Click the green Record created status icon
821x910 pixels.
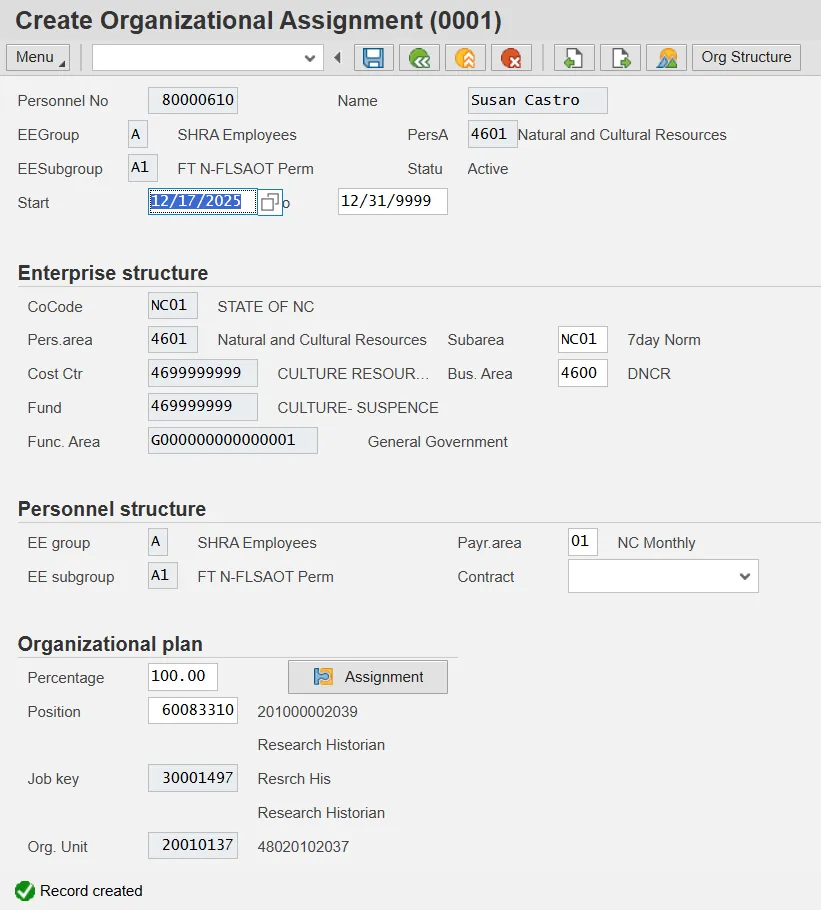tap(25, 891)
